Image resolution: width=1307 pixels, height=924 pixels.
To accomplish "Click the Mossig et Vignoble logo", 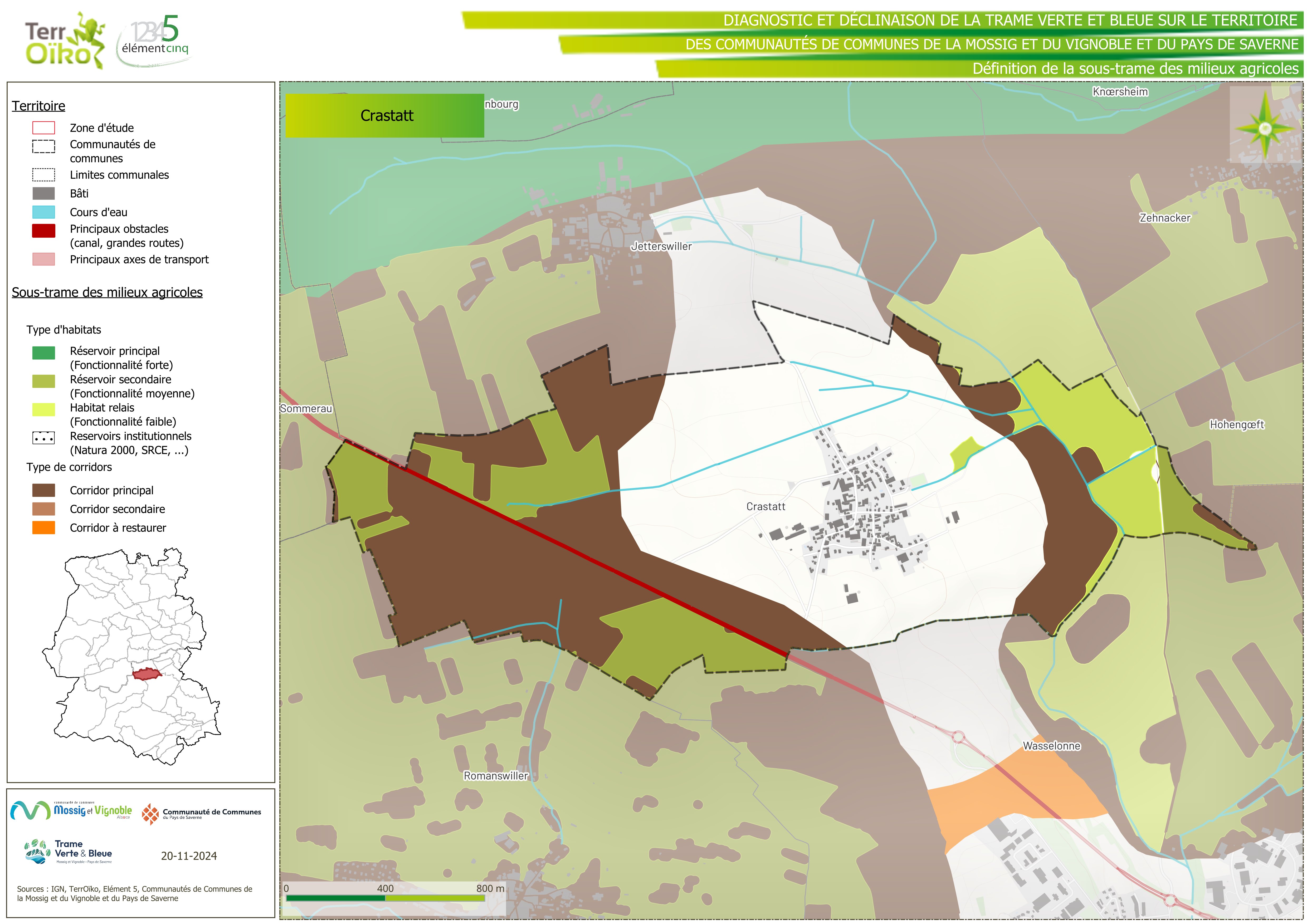I will click(x=71, y=810).
